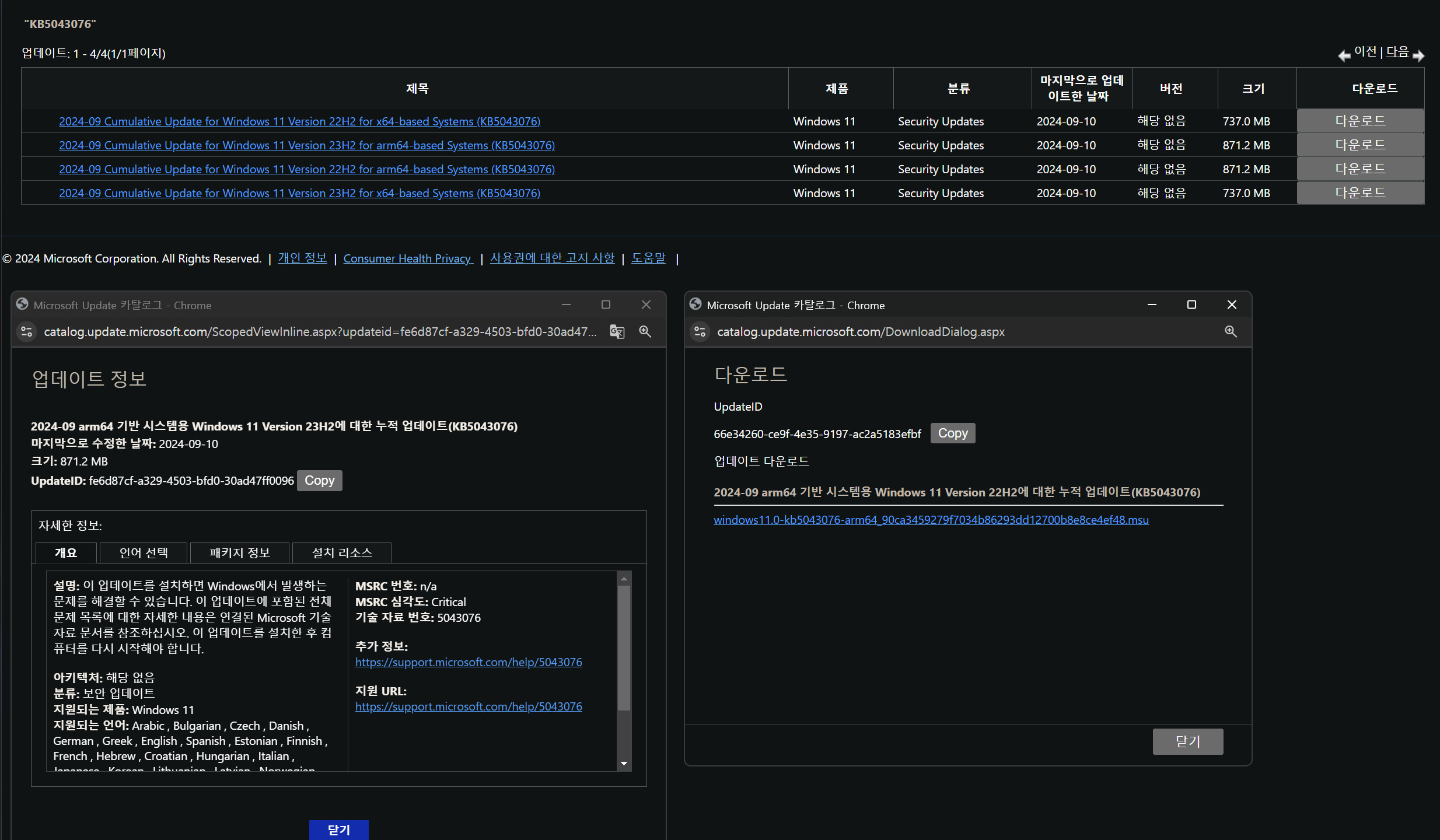Click zoom magnifier icon in DownloadDialog window
The image size is (1440, 840).
tap(1231, 332)
